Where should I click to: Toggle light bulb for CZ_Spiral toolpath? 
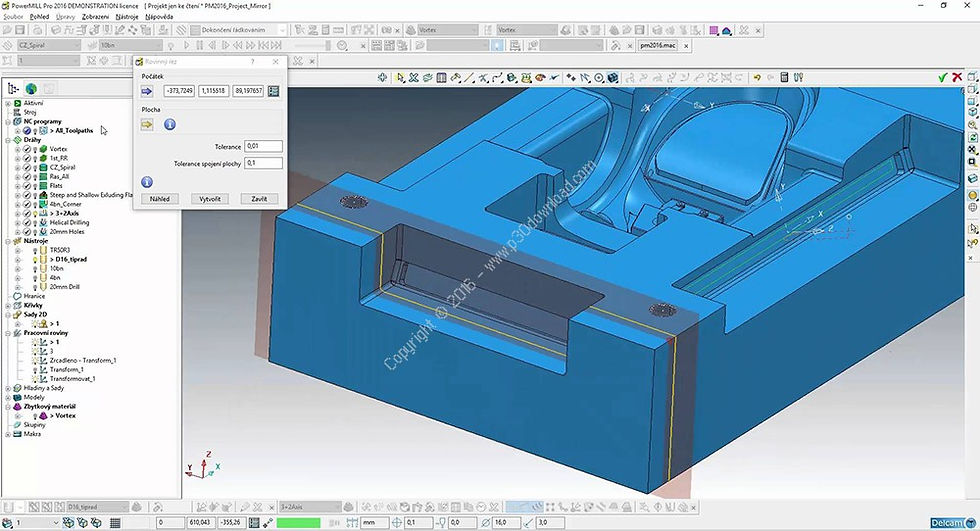(35, 167)
